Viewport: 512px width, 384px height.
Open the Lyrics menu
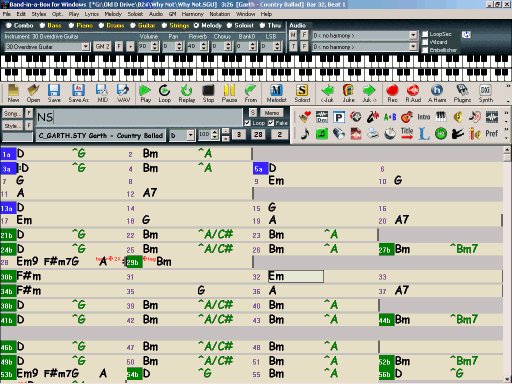pyautogui.click(x=91, y=14)
